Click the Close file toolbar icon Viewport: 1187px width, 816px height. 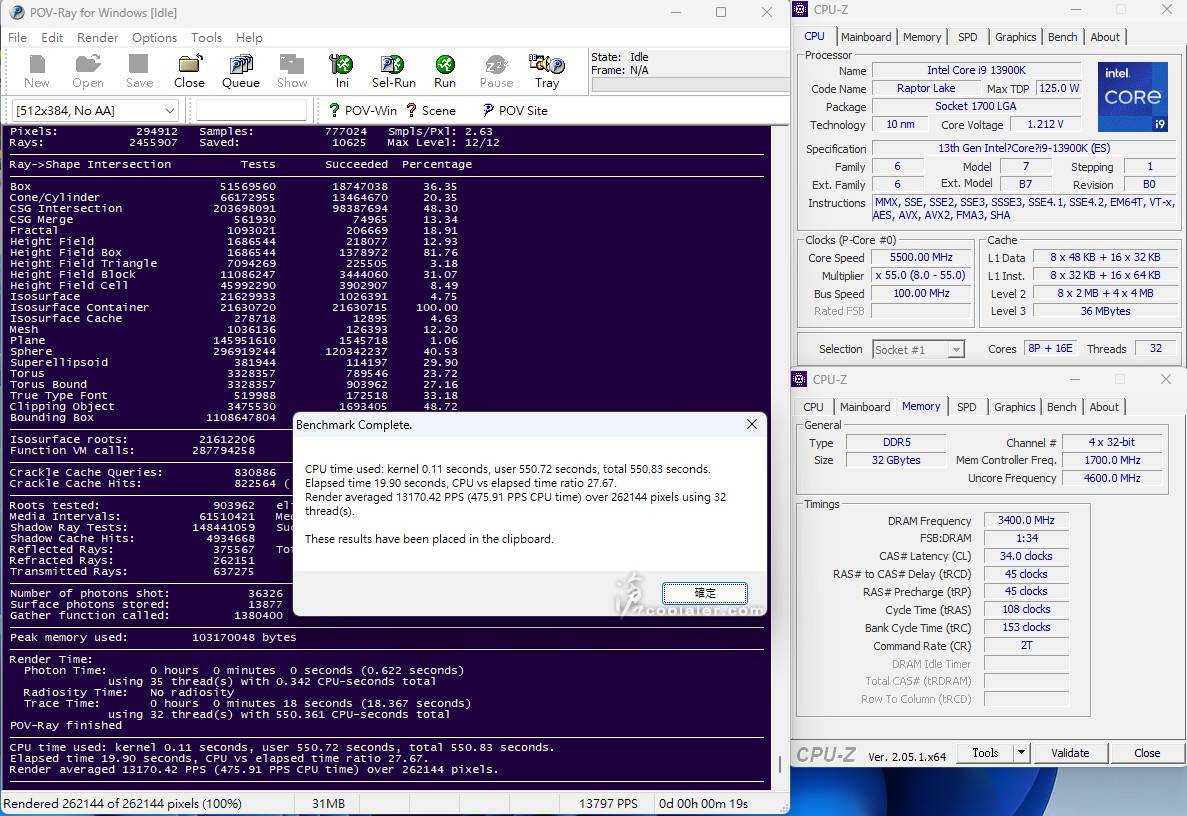189,71
